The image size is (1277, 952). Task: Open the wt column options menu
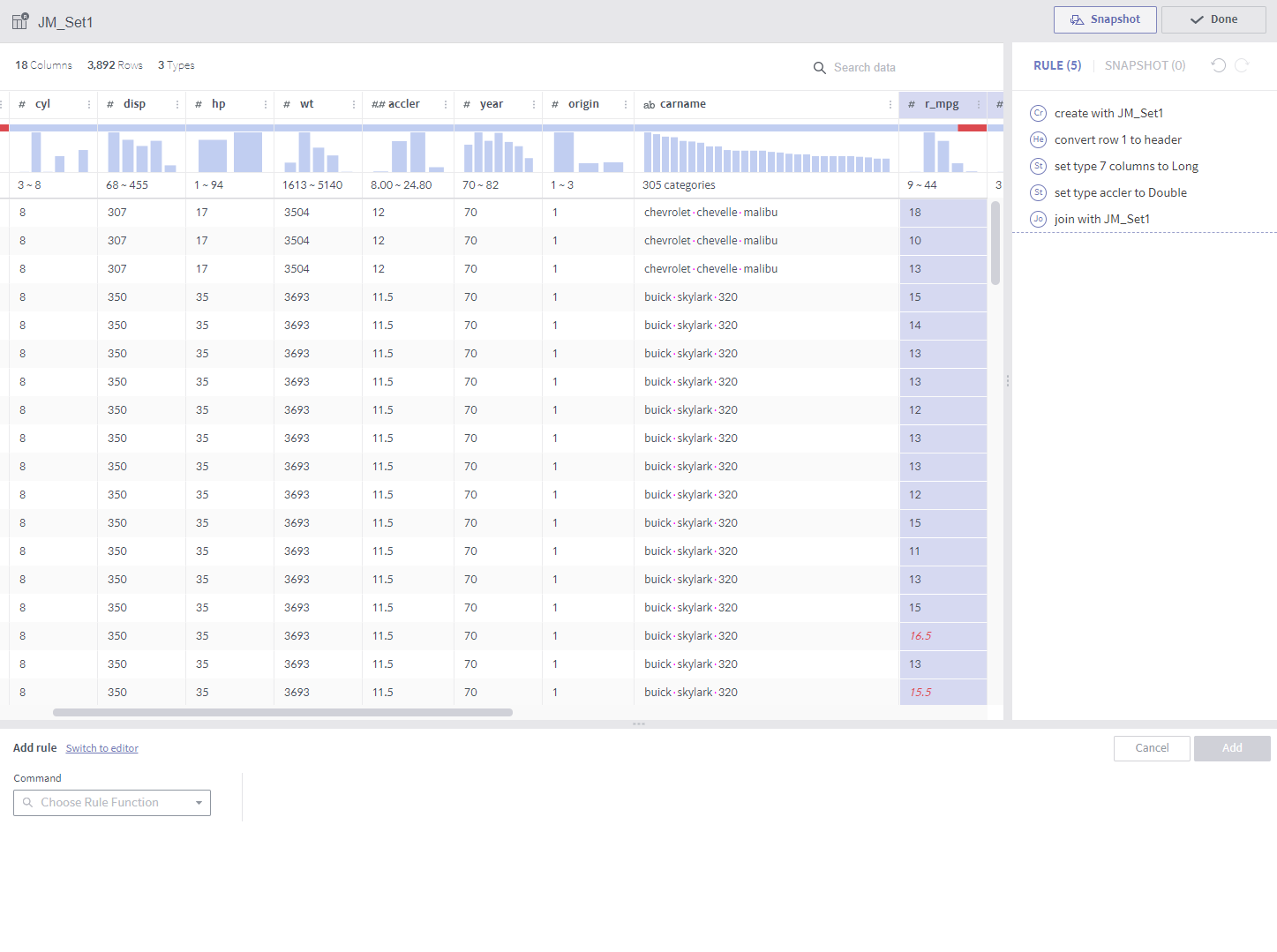tap(354, 104)
